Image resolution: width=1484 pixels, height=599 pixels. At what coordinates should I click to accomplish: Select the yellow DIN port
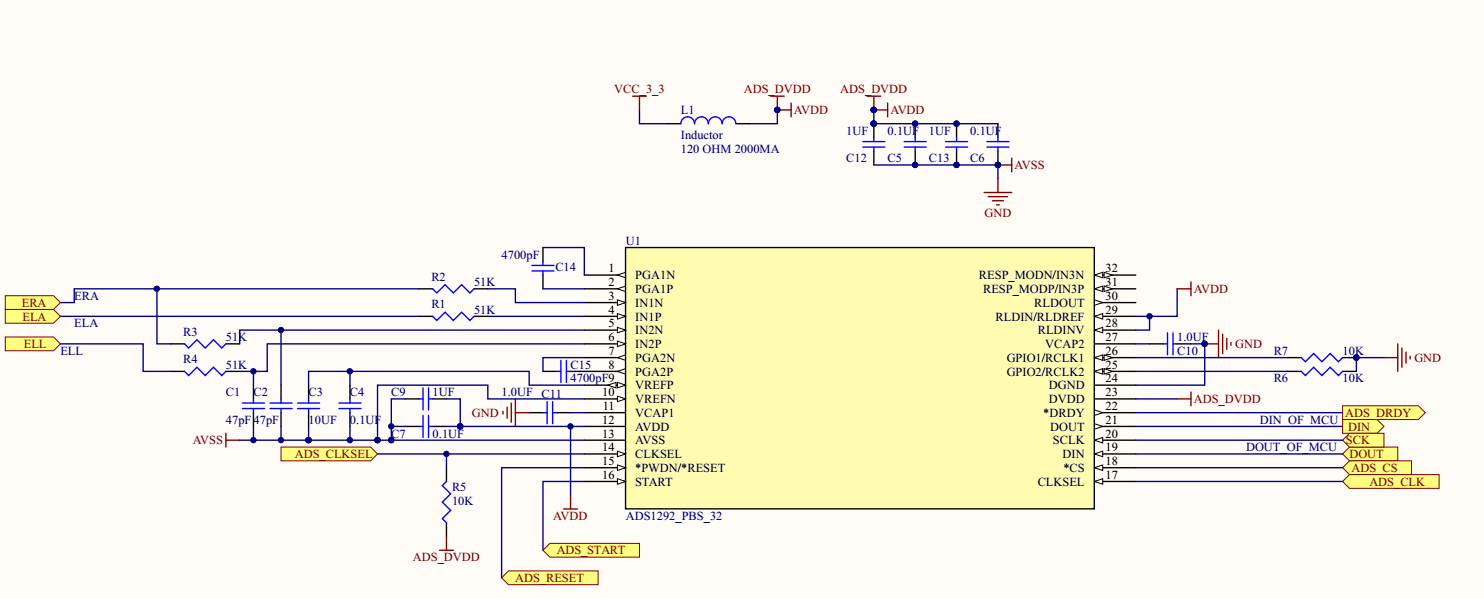point(1364,426)
